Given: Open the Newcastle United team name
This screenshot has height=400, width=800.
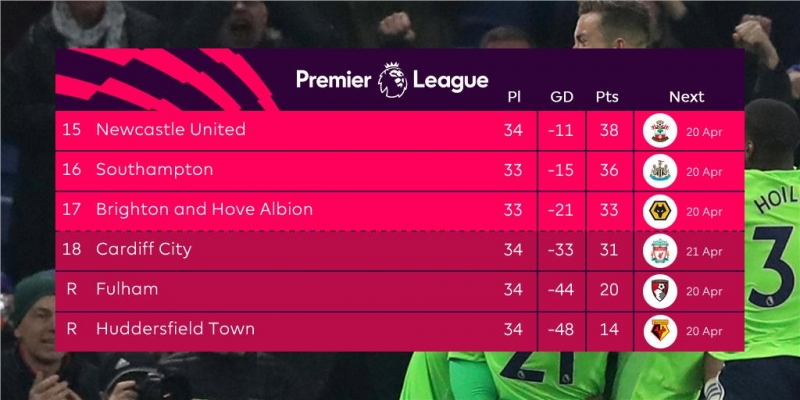Looking at the screenshot, I should coord(170,130).
